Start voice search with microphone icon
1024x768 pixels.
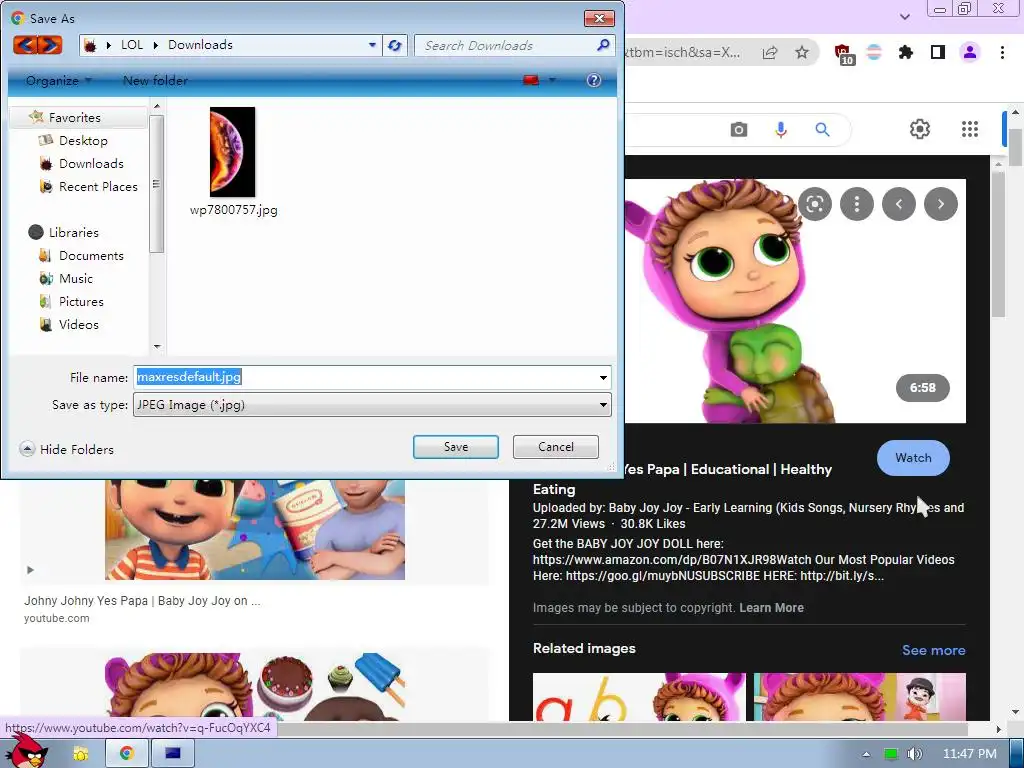(781, 129)
